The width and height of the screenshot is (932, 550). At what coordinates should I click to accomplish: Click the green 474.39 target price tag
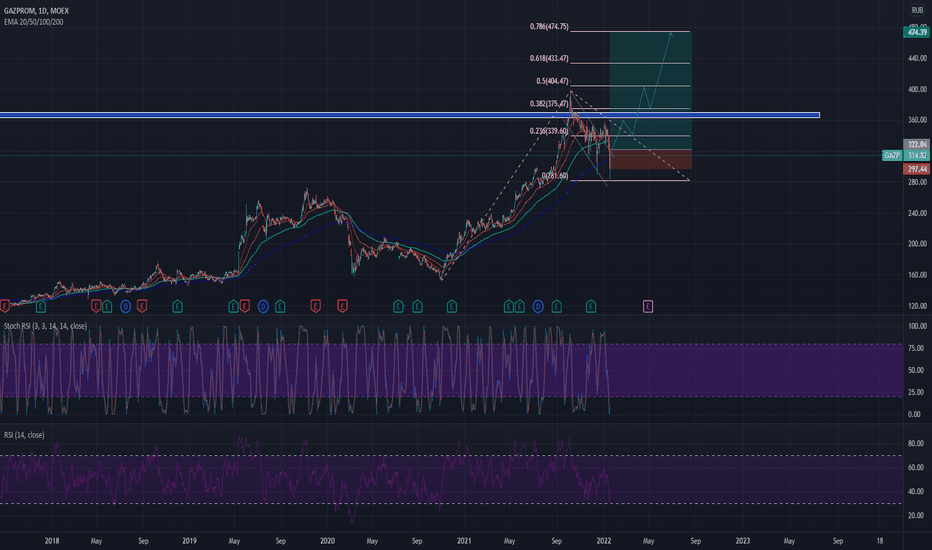(x=917, y=32)
